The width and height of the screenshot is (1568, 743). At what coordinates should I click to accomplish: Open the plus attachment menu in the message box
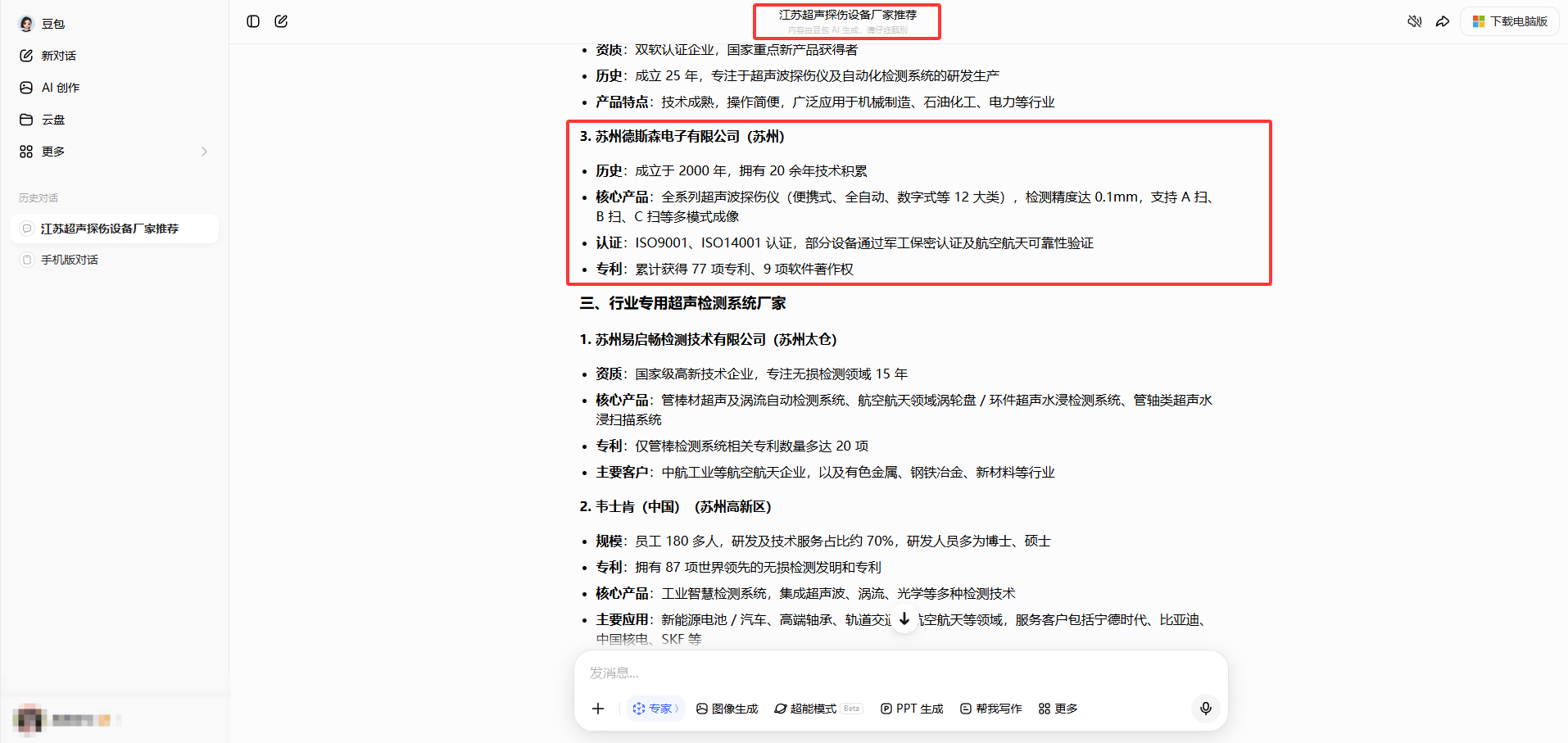598,709
